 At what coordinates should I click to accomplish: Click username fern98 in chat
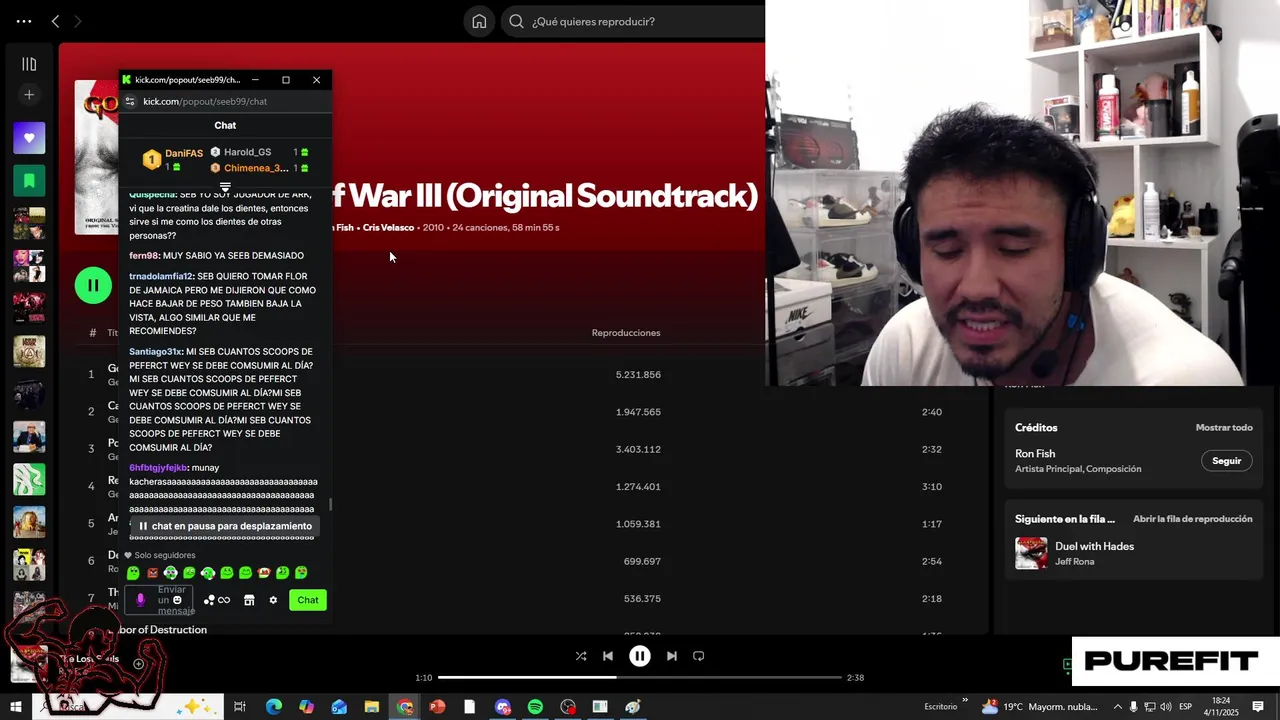click(x=144, y=256)
